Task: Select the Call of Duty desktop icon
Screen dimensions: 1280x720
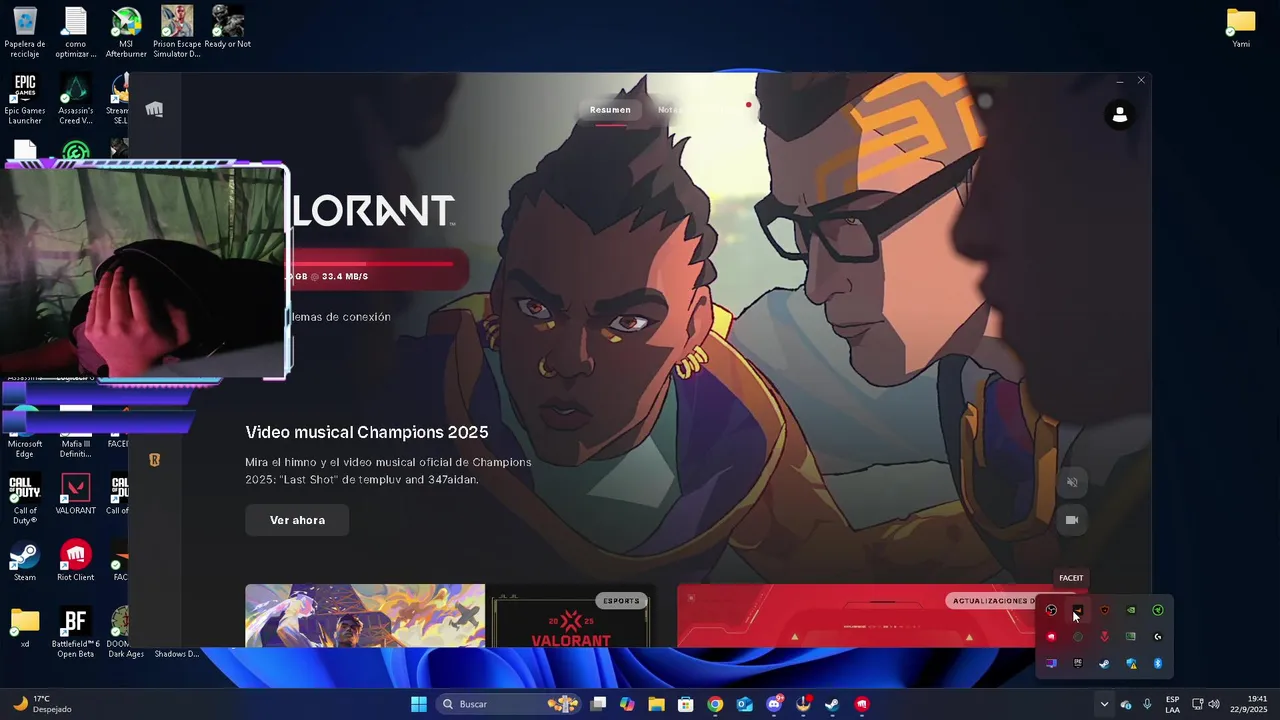Action: coord(25,499)
